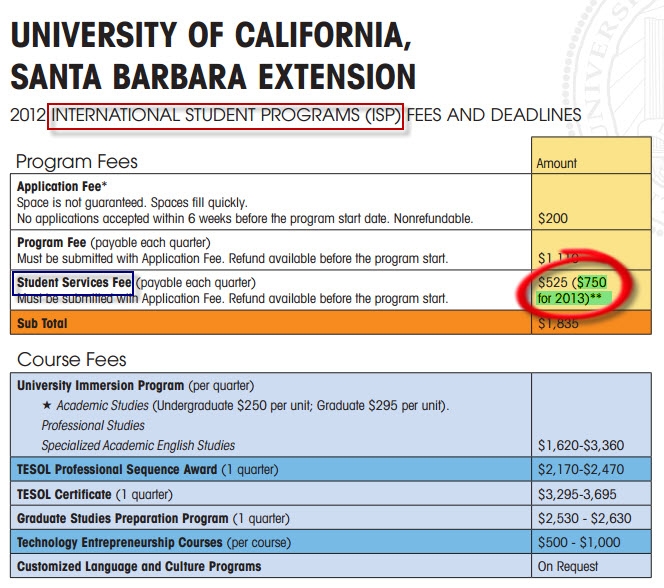The width and height of the screenshot is (664, 588).
Task: Click the red-boxed International Student Programs (ISP) text
Action: (x=225, y=116)
